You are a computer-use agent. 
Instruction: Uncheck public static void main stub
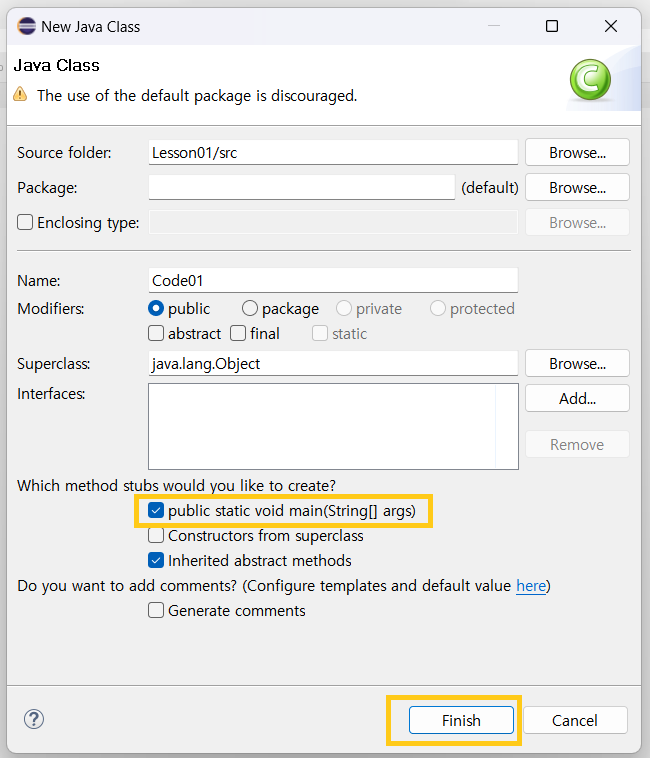(x=156, y=511)
